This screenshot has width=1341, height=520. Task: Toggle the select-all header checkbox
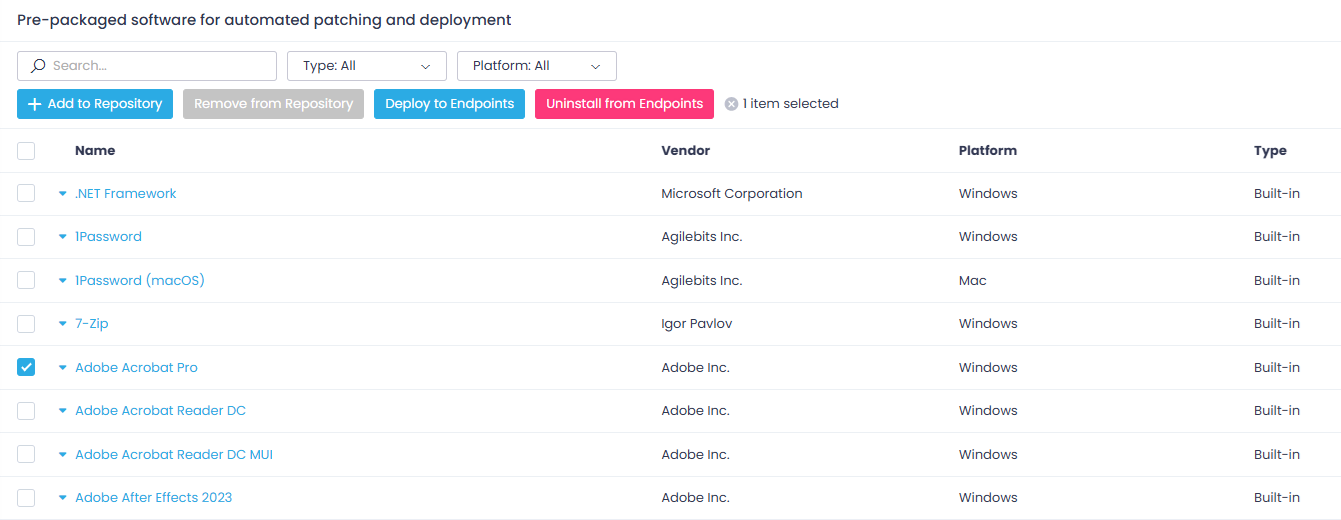[26, 151]
